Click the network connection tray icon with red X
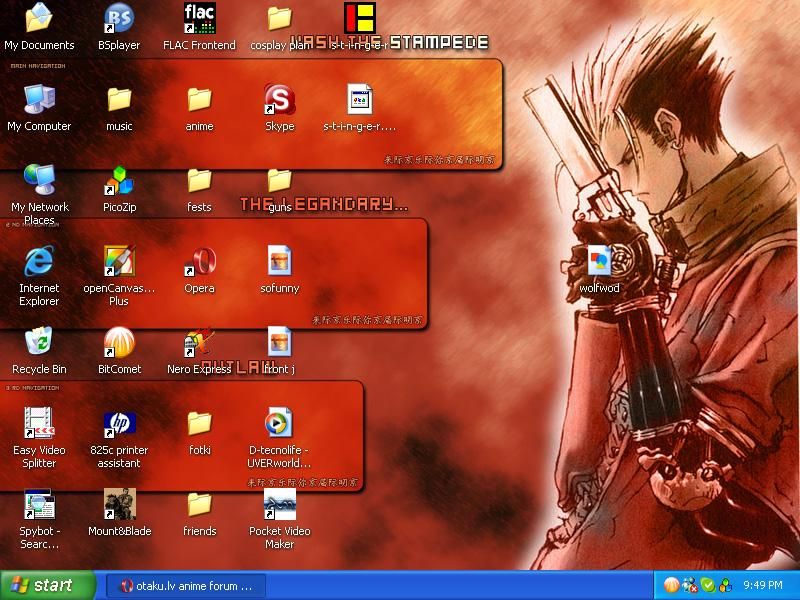 [689, 585]
